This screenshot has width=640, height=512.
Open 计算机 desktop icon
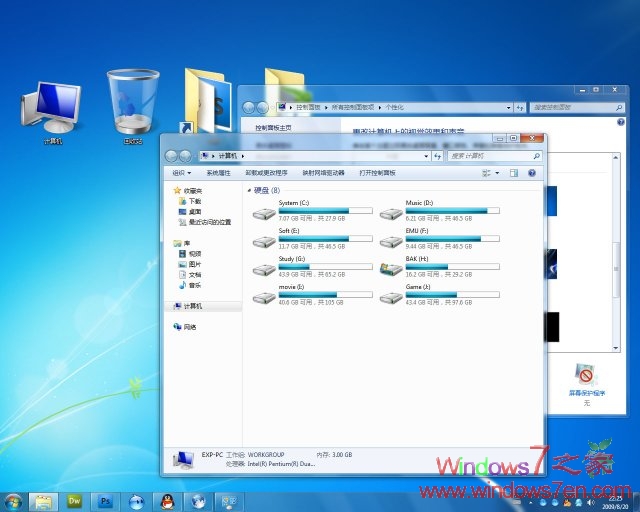pos(52,113)
